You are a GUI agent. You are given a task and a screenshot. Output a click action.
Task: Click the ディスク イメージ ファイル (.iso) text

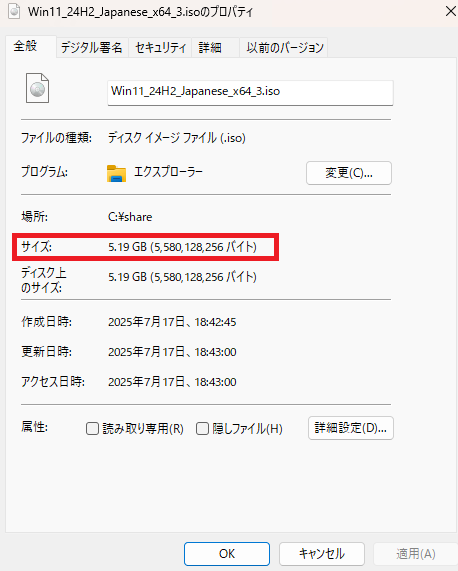pyautogui.click(x=177, y=138)
